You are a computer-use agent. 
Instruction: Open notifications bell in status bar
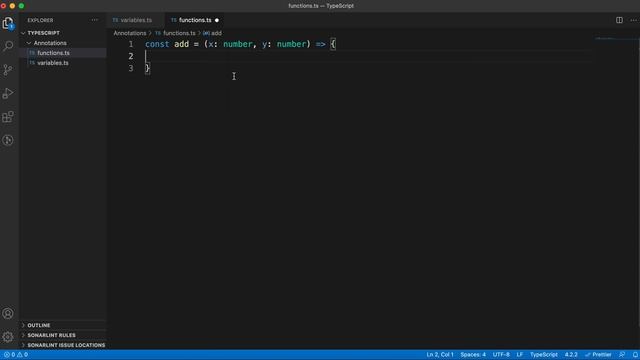[x=635, y=355]
